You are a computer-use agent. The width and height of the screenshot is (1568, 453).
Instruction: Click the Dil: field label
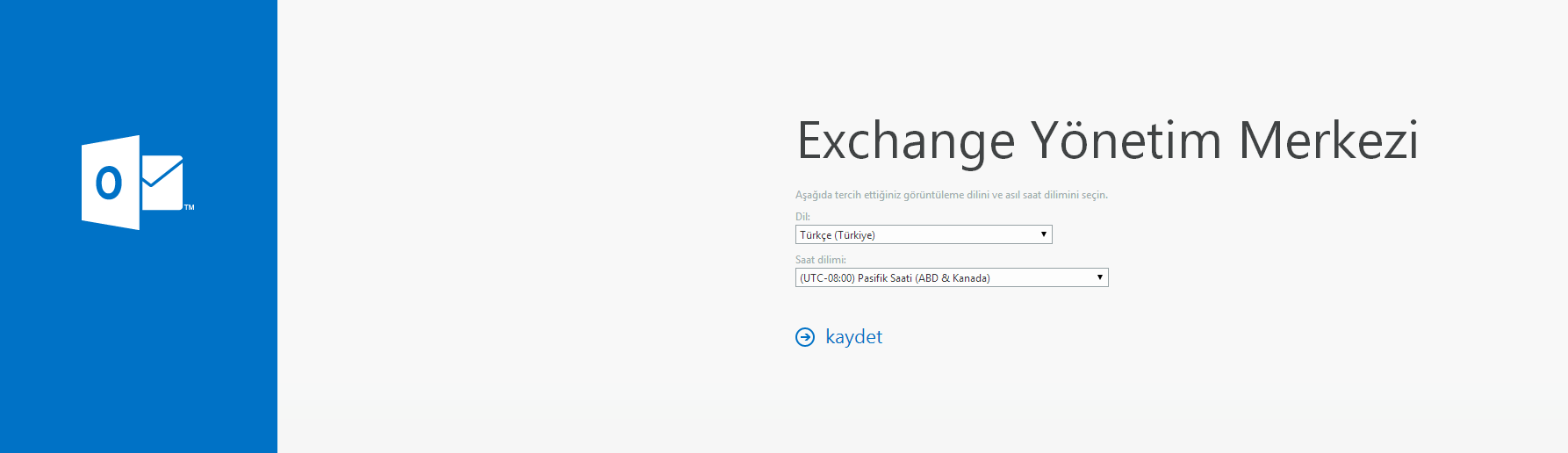coord(802,217)
